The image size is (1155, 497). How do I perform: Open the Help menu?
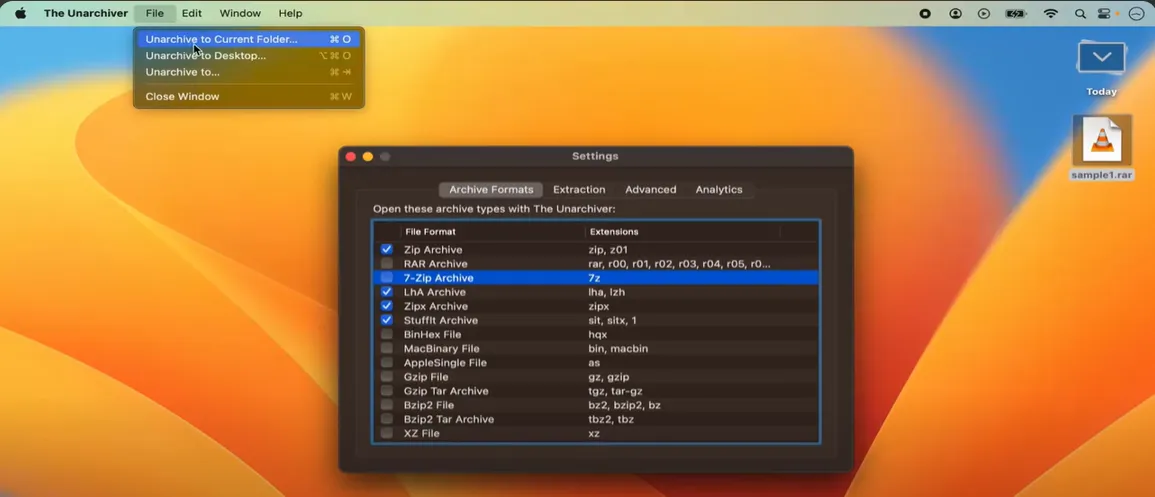click(290, 13)
